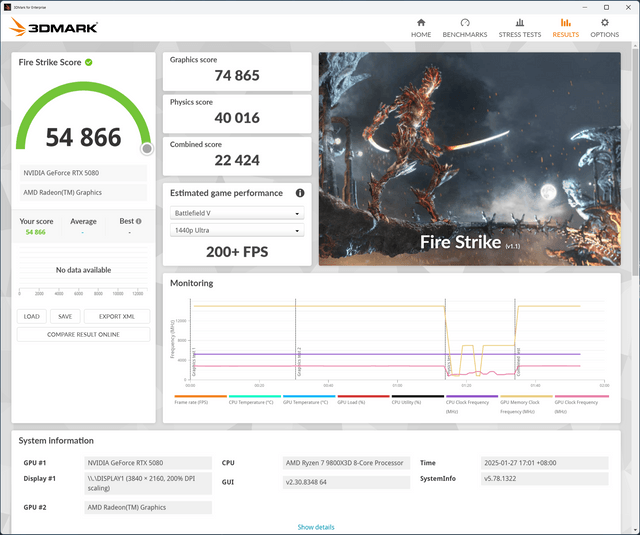Click the AMD Radeon(TM) Graphics score panel entry

coord(83,193)
